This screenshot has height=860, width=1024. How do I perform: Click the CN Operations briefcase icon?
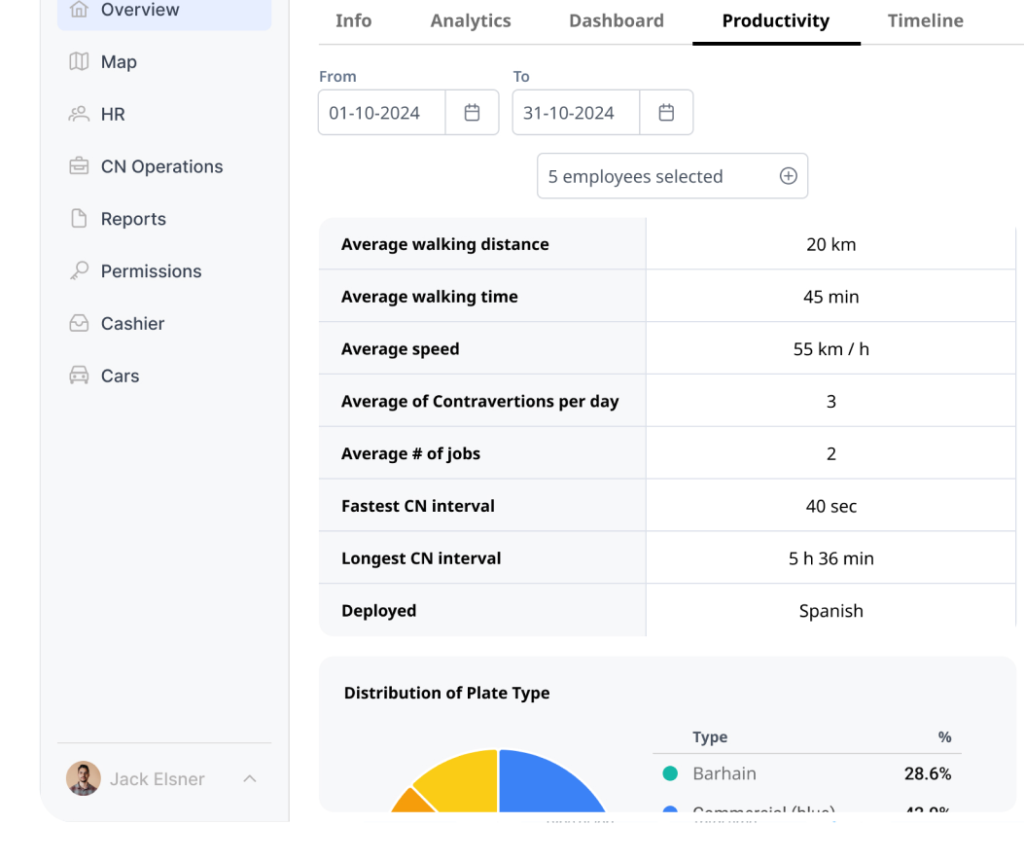pos(79,167)
